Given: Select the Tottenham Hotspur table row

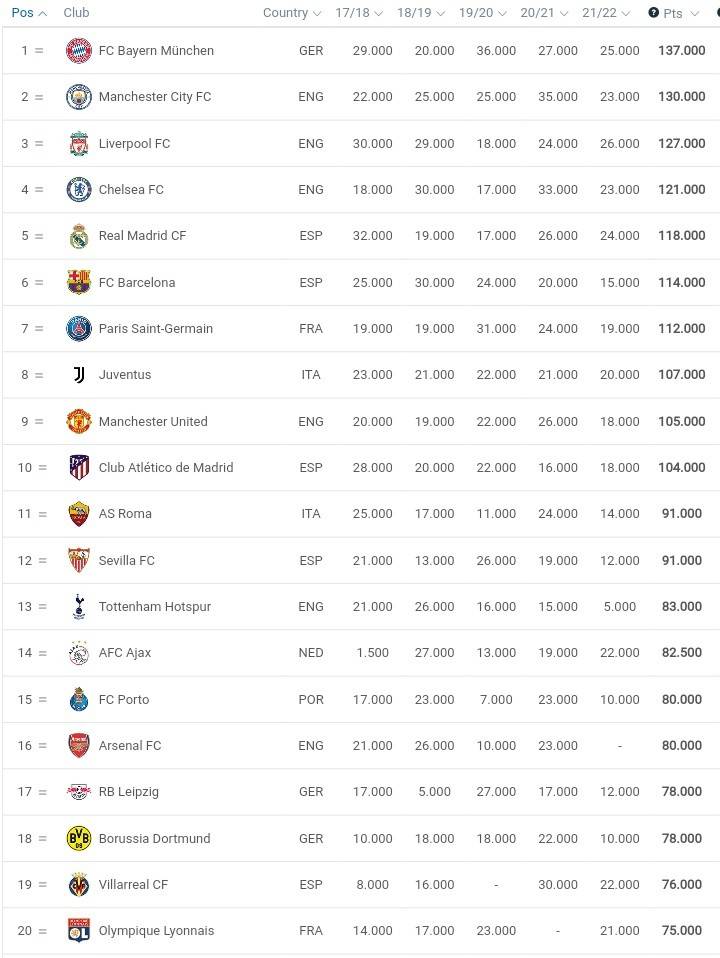Looking at the screenshot, I should click(x=361, y=607).
